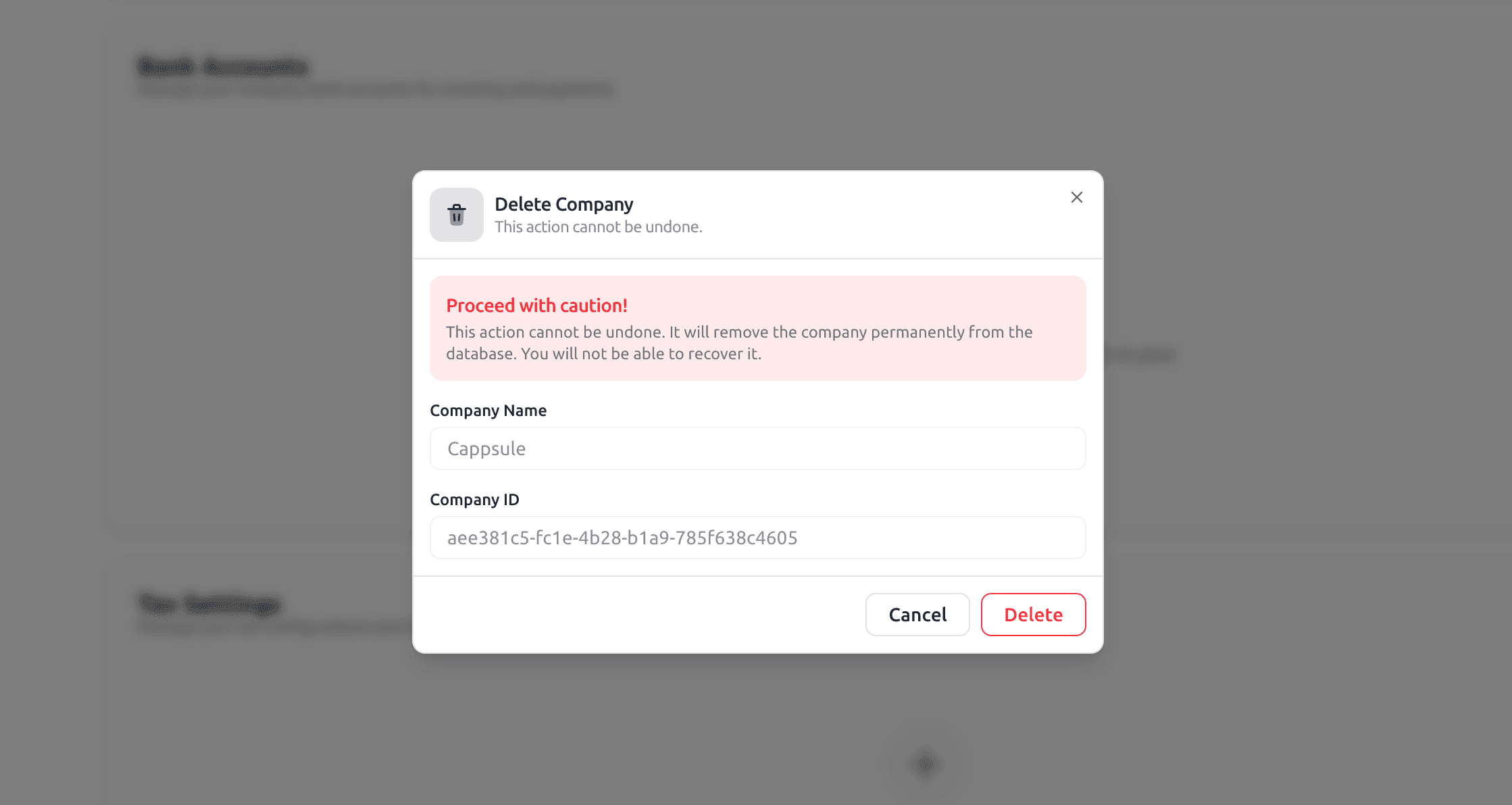
Task: Close the Delete Company dialog with X
Action: tap(1076, 197)
